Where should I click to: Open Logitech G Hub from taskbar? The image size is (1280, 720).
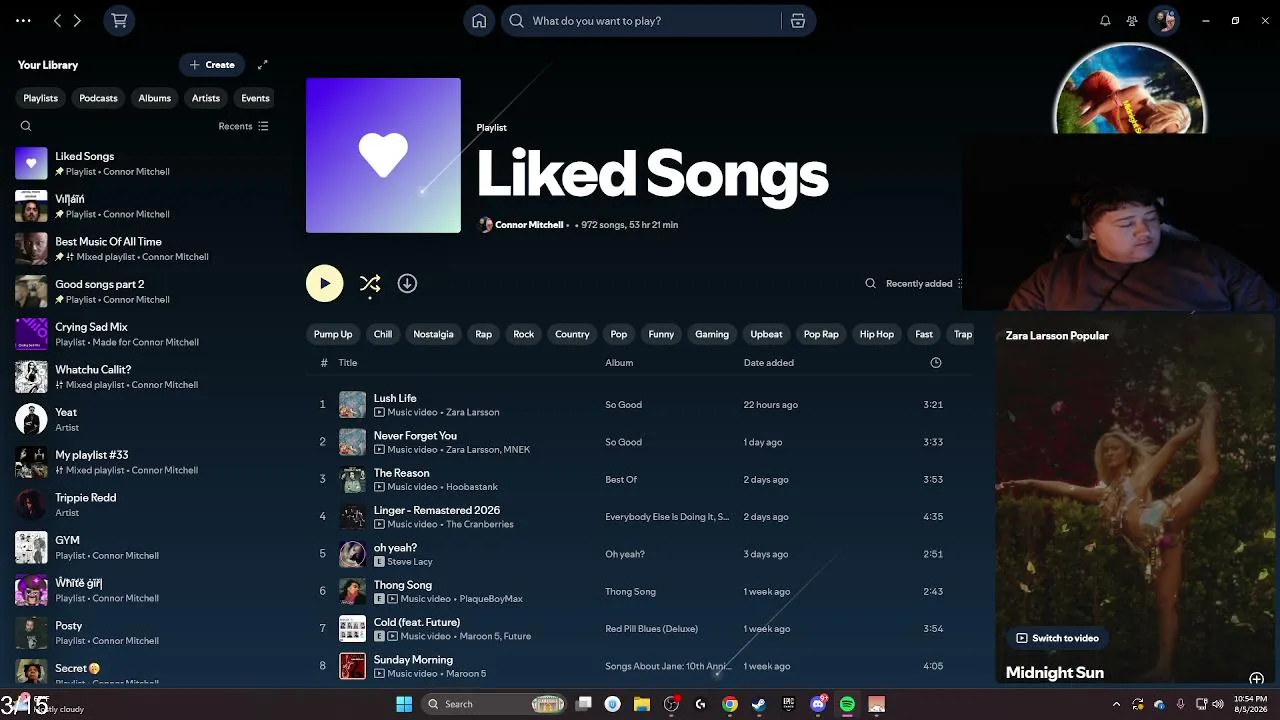point(700,704)
